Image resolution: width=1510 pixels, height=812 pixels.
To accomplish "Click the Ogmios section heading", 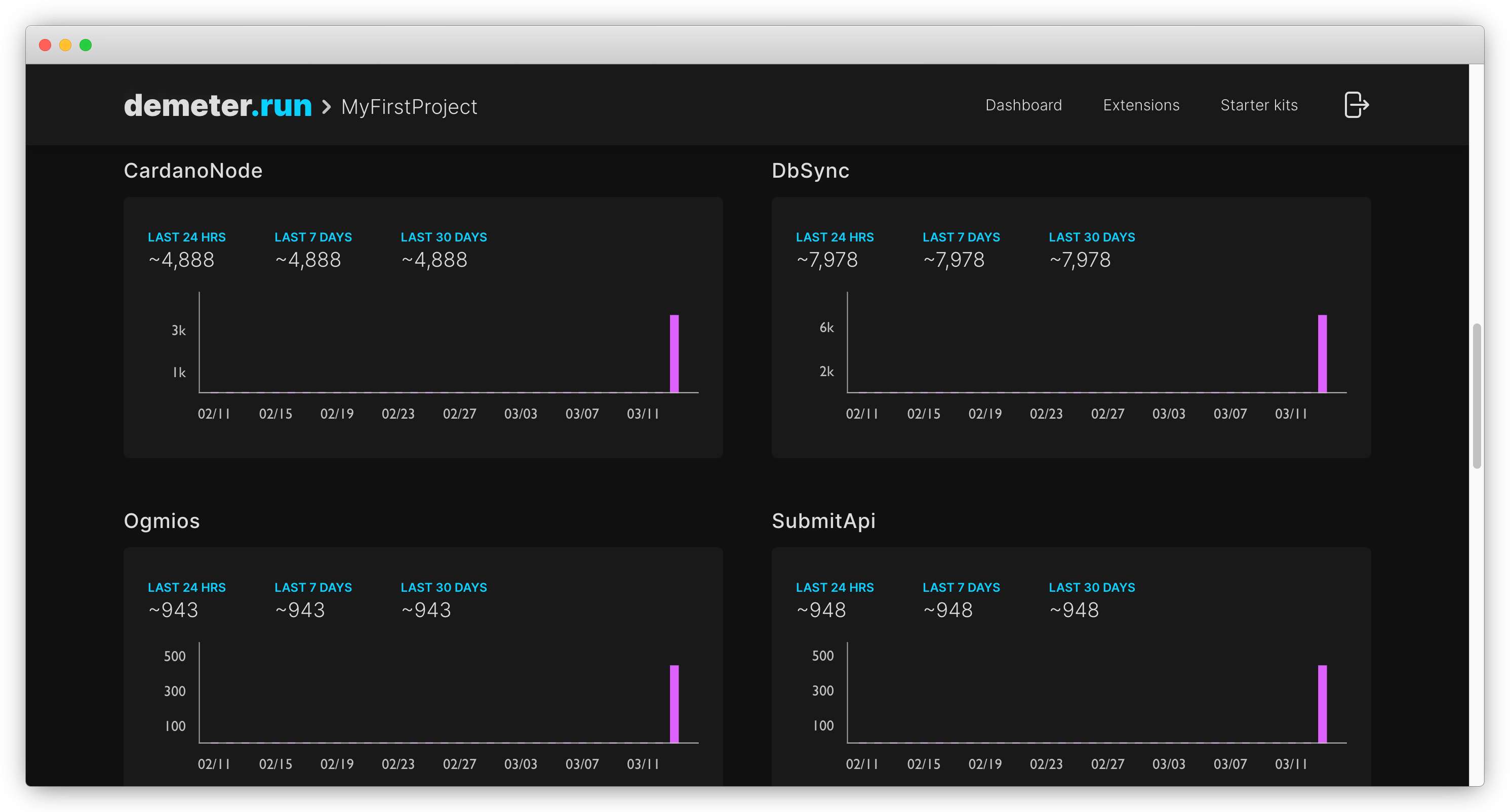I will 162,521.
